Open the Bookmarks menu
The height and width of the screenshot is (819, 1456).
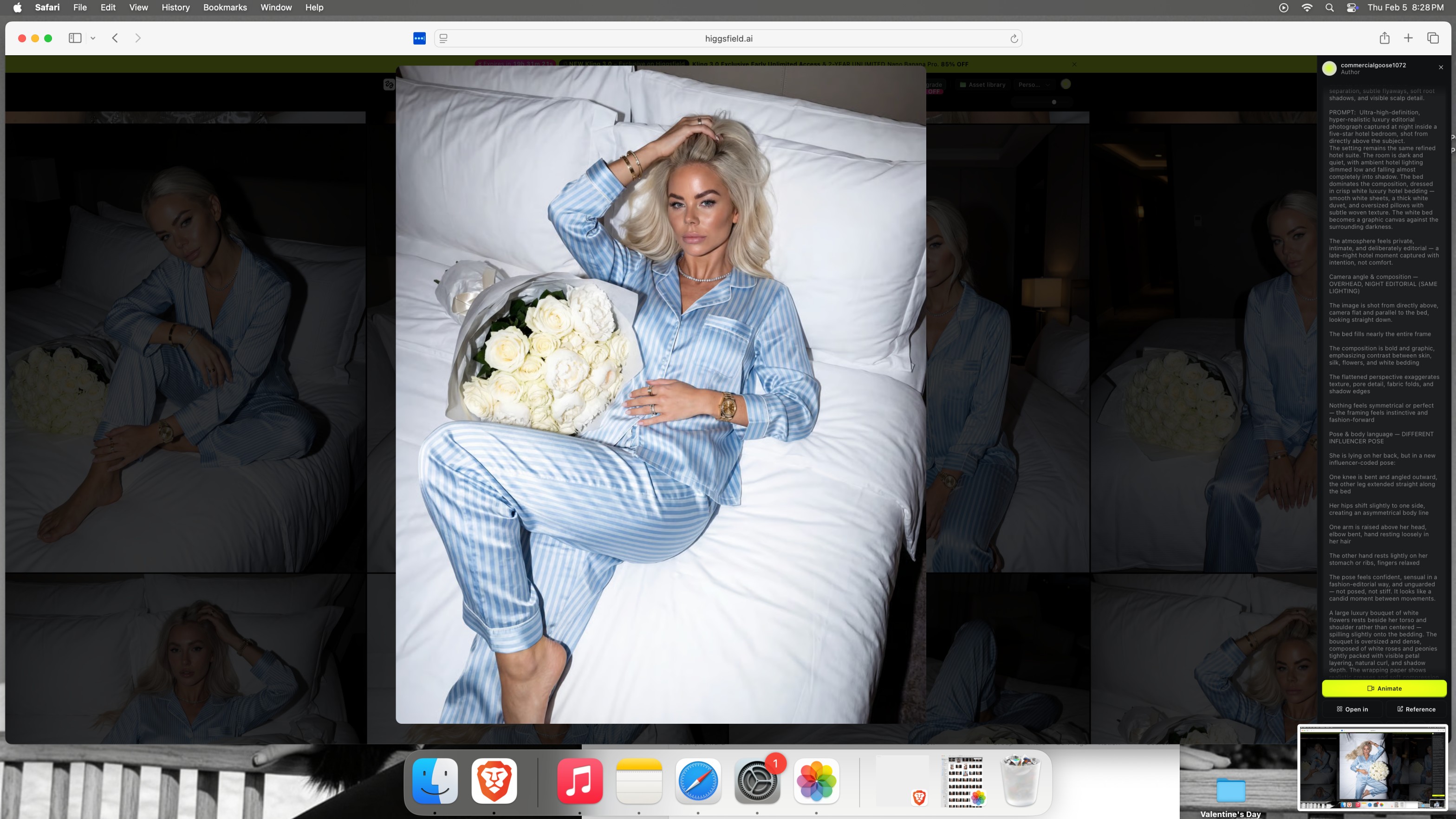click(x=225, y=7)
